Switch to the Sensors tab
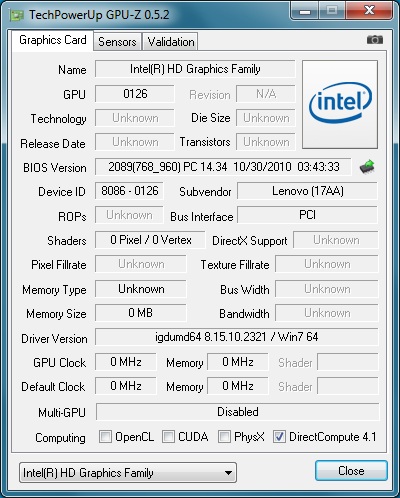 click(x=117, y=42)
